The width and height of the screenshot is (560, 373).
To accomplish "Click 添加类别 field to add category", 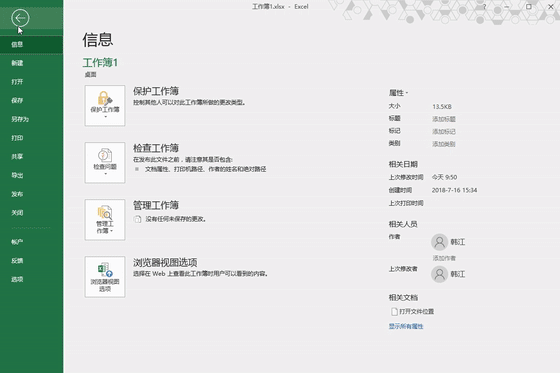I will [x=444, y=144].
